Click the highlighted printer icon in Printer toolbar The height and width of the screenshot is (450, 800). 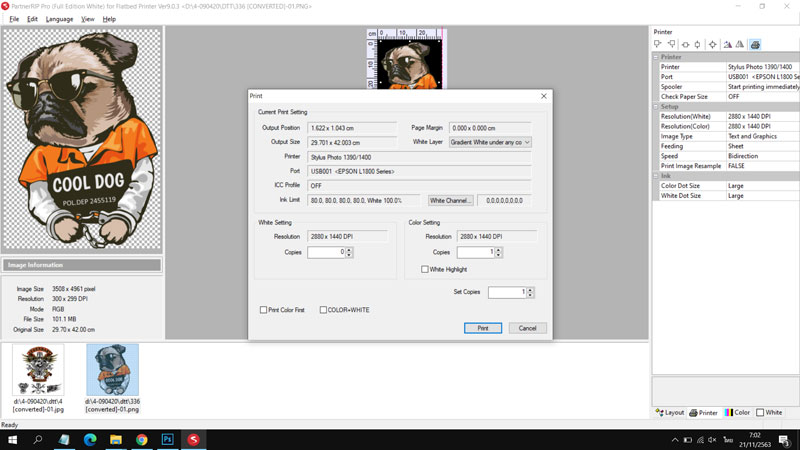click(755, 44)
